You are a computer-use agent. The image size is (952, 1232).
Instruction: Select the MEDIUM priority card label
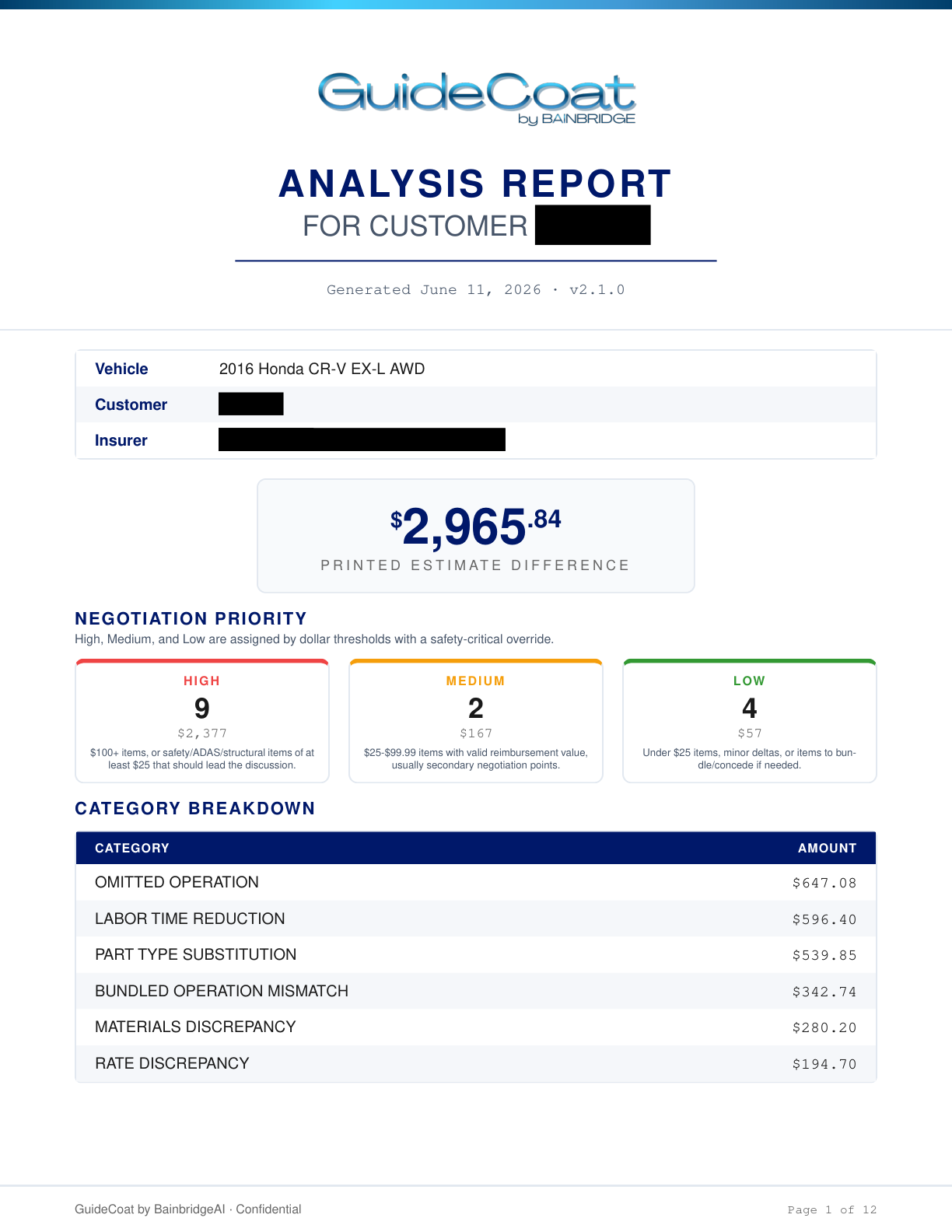tap(476, 681)
